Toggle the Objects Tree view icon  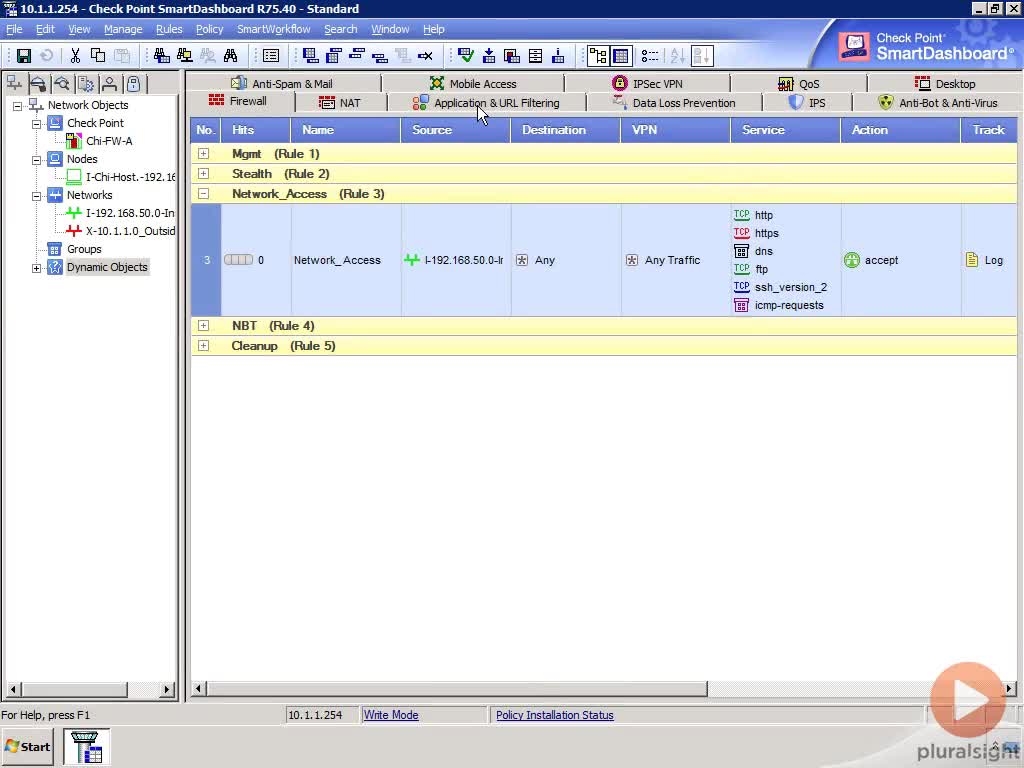click(598, 56)
